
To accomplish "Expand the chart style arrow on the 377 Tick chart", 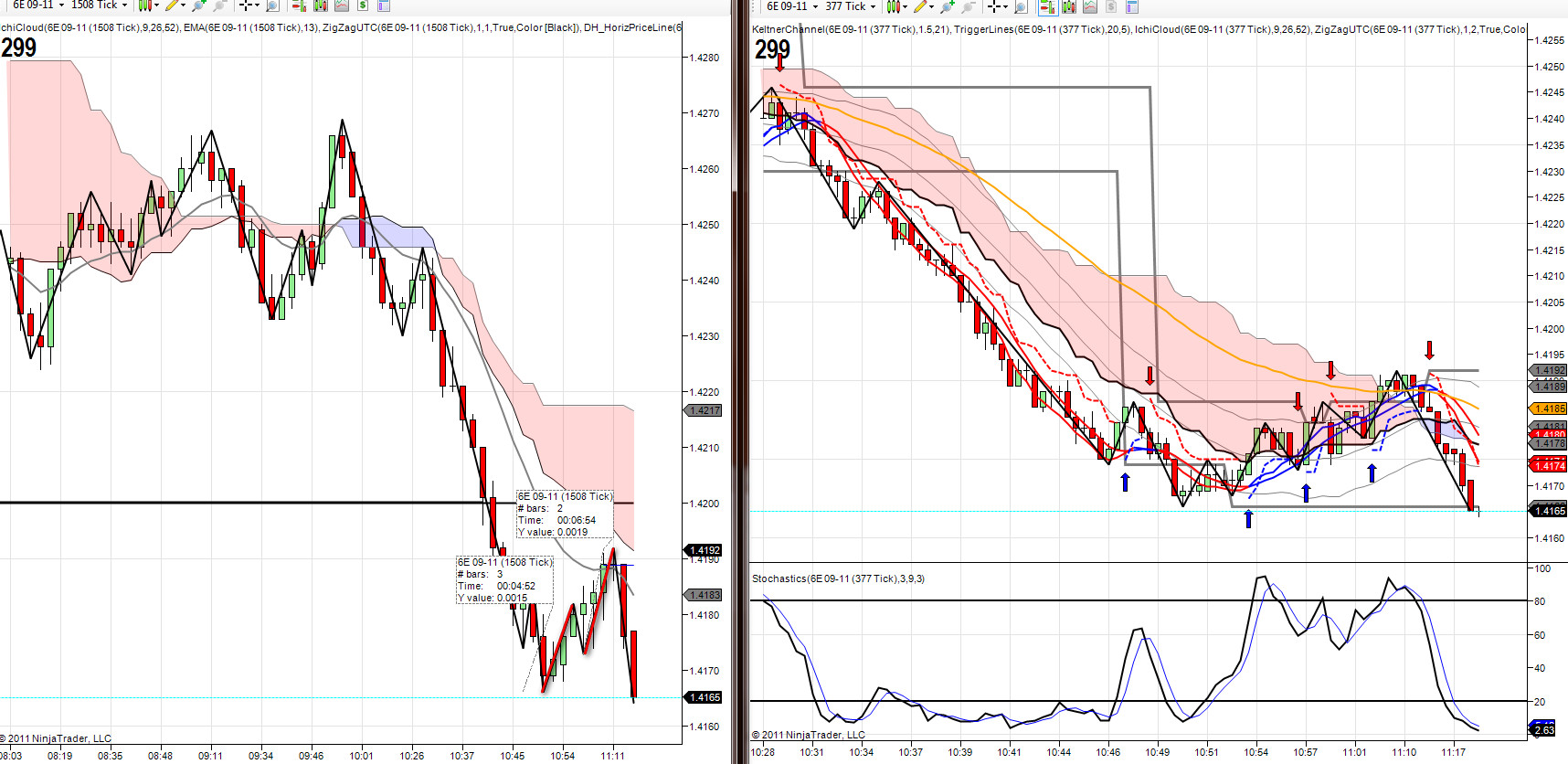I will (906, 6).
